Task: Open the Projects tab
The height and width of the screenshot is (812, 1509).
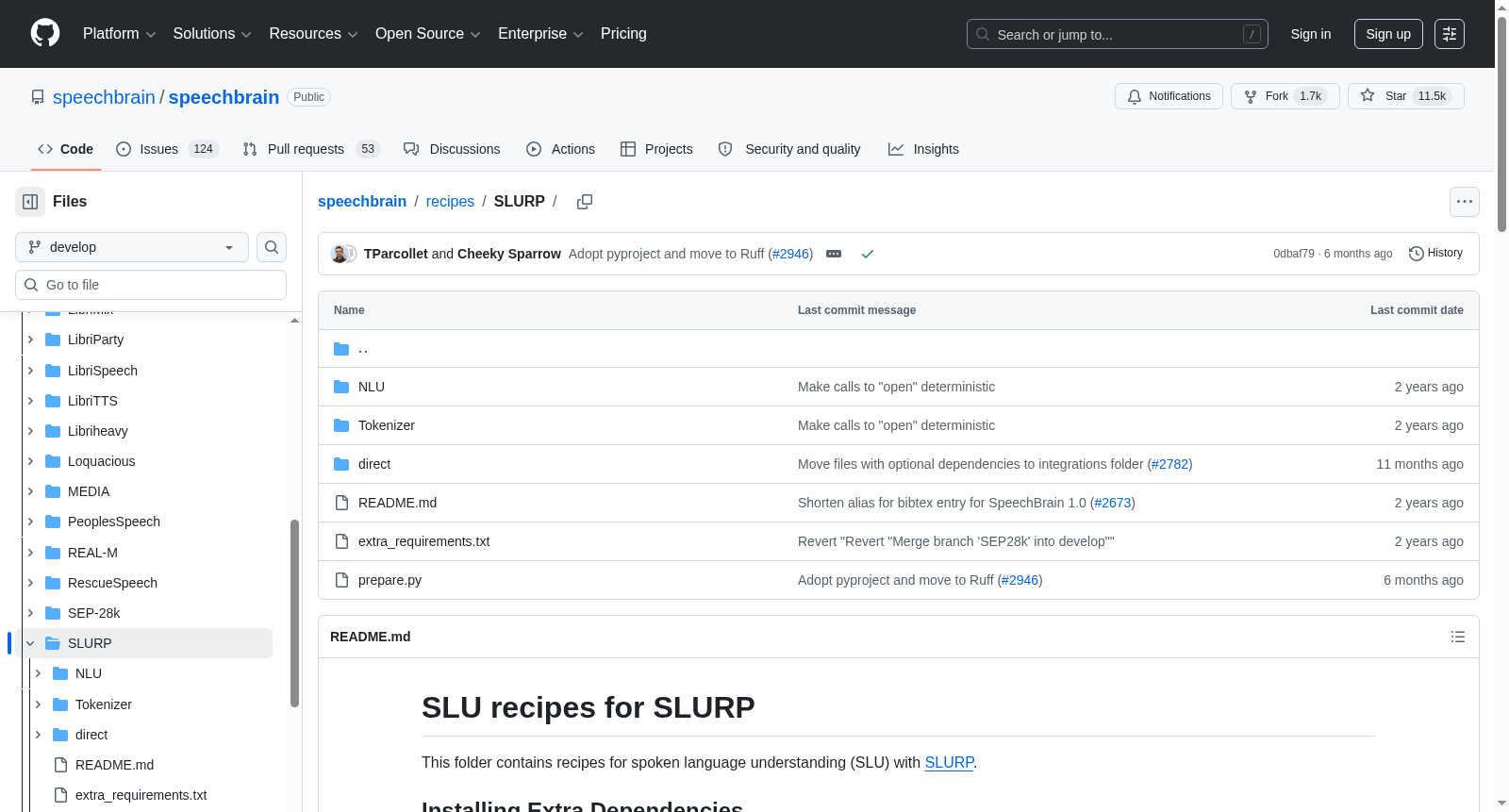Action: (x=656, y=149)
